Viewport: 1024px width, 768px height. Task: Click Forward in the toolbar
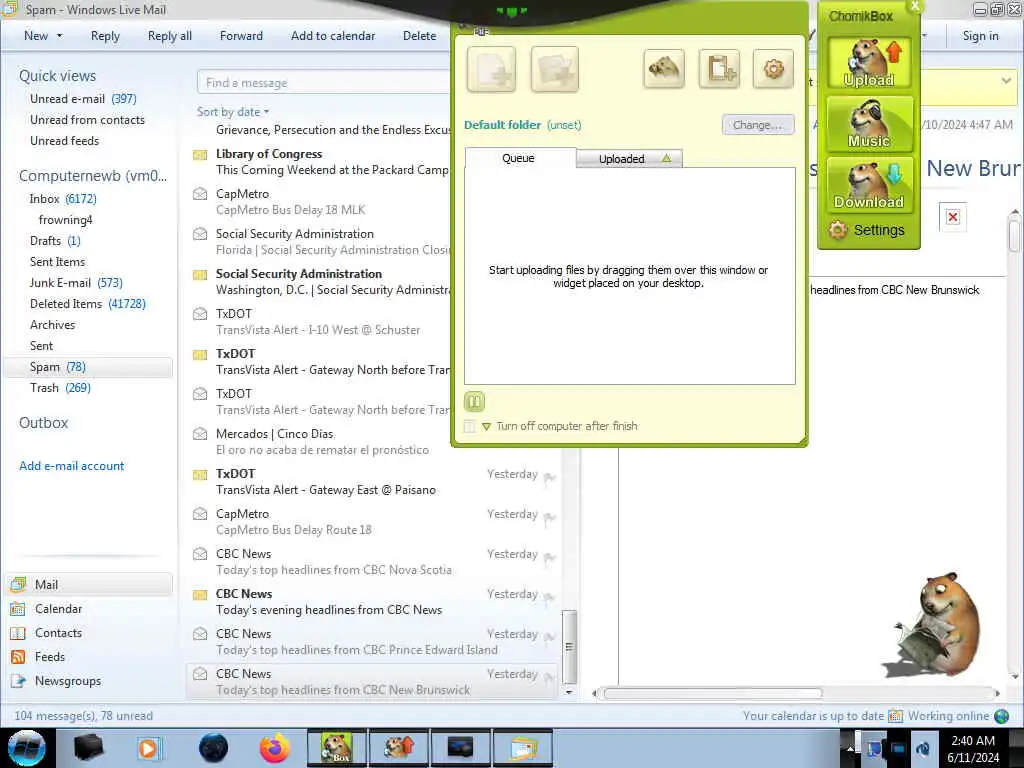(x=241, y=36)
